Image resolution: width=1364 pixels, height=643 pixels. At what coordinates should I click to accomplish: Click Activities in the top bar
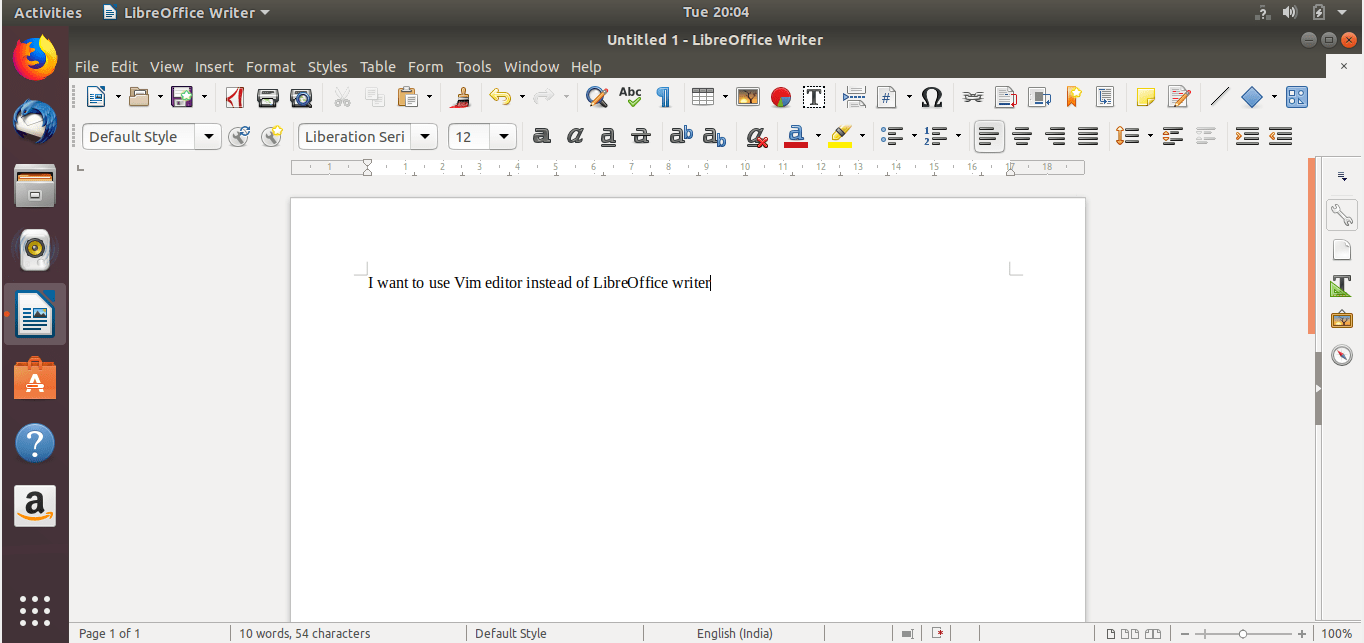pos(48,12)
